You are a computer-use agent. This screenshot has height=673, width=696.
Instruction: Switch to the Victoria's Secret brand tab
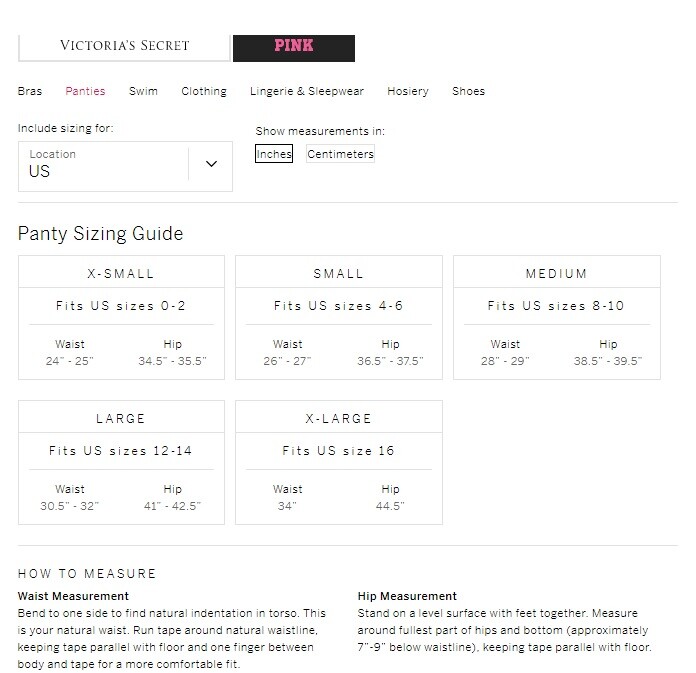pyautogui.click(x=124, y=47)
